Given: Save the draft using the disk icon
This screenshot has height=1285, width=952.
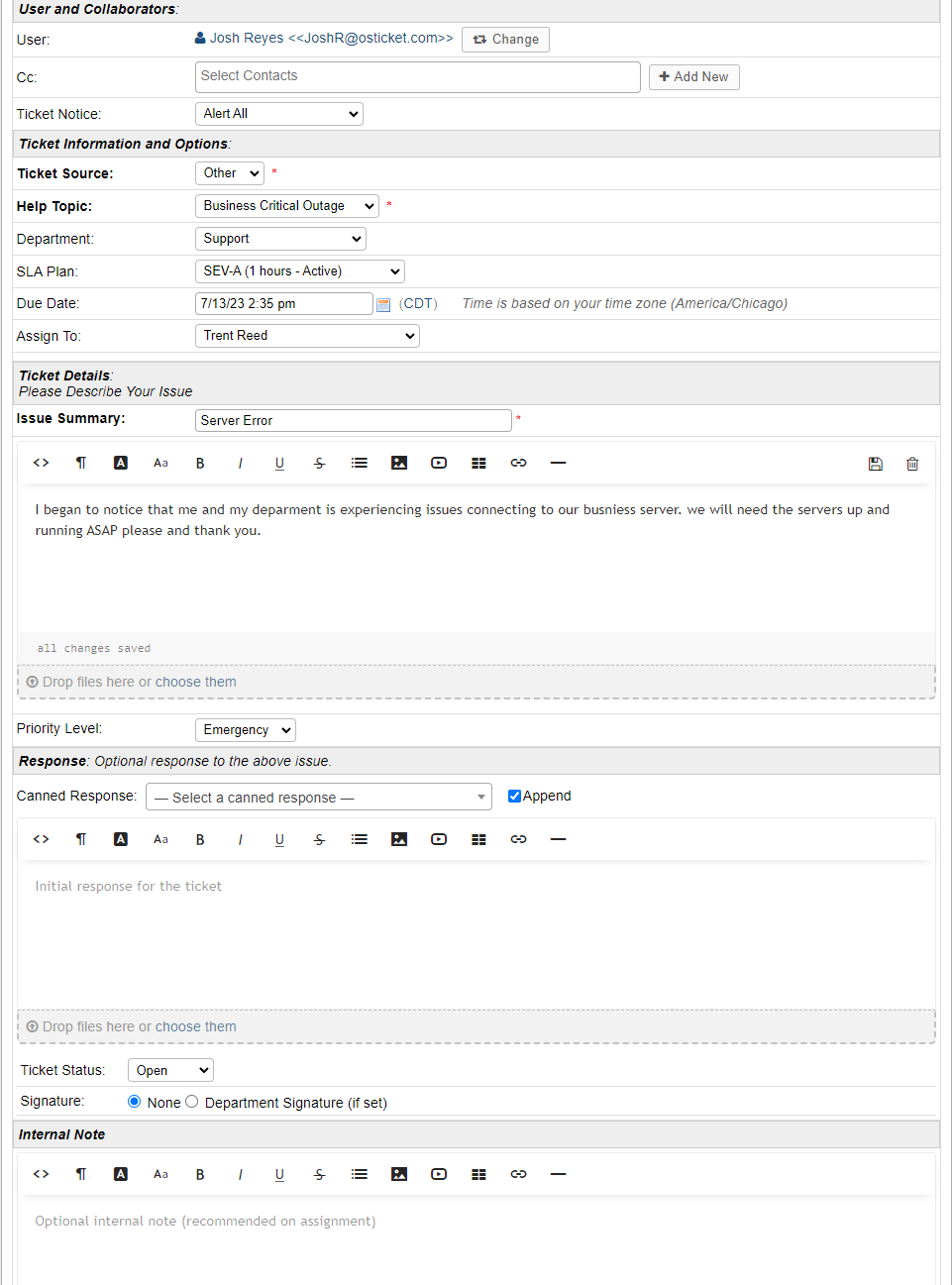Looking at the screenshot, I should pyautogui.click(x=875, y=462).
